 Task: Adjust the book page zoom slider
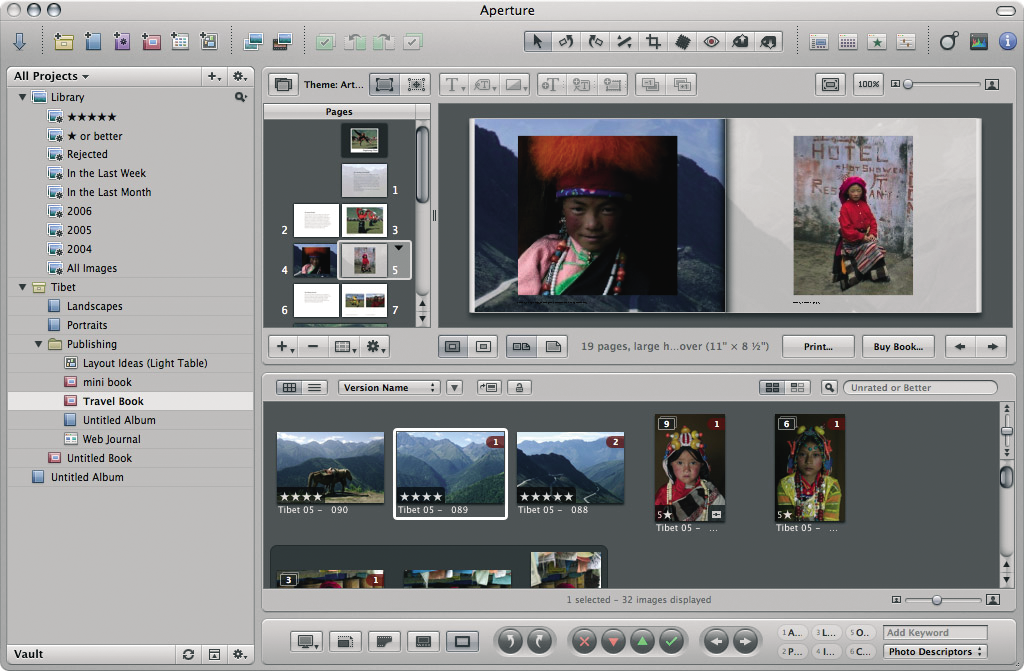pyautogui.click(x=908, y=84)
